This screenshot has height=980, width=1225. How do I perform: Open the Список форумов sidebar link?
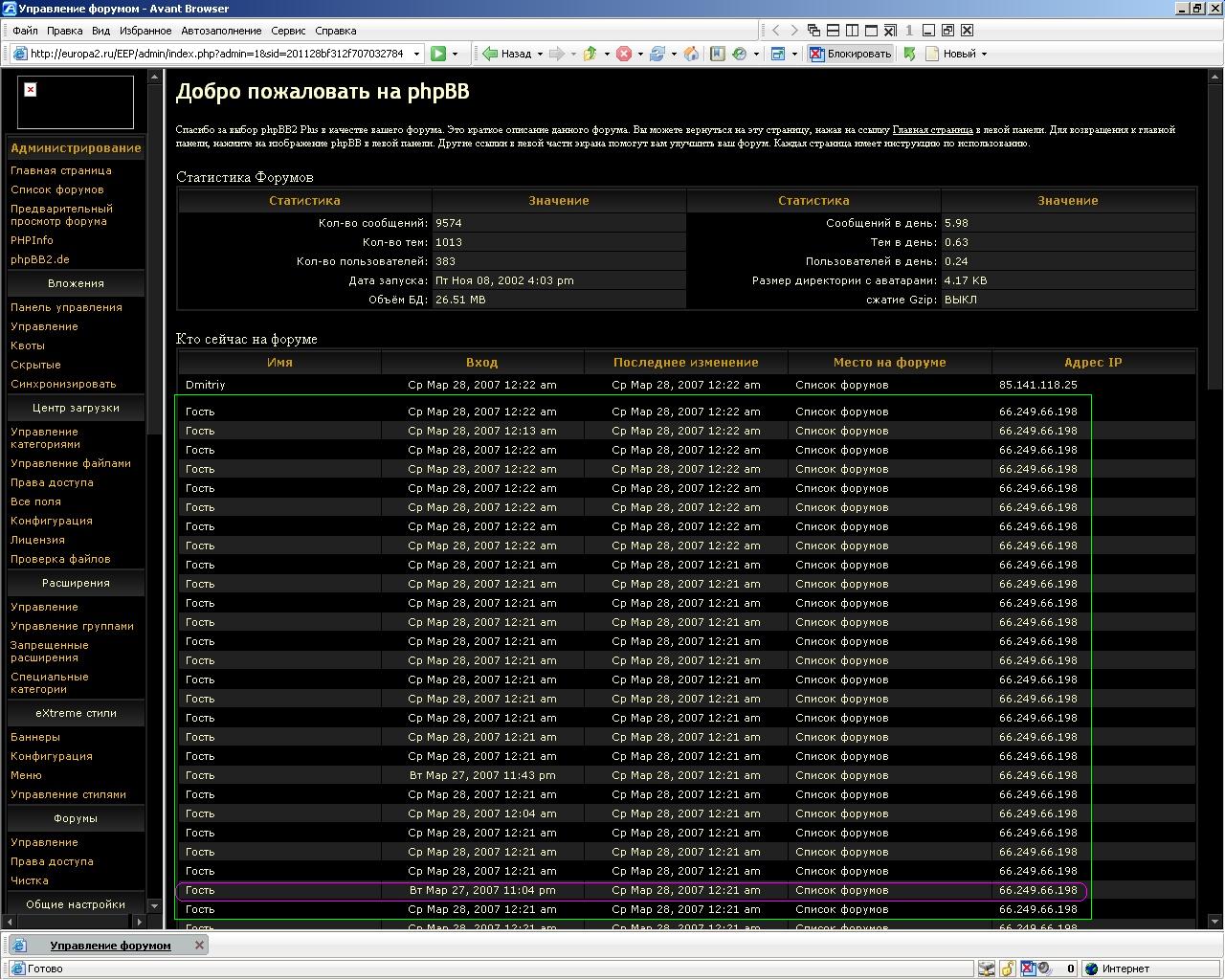56,189
